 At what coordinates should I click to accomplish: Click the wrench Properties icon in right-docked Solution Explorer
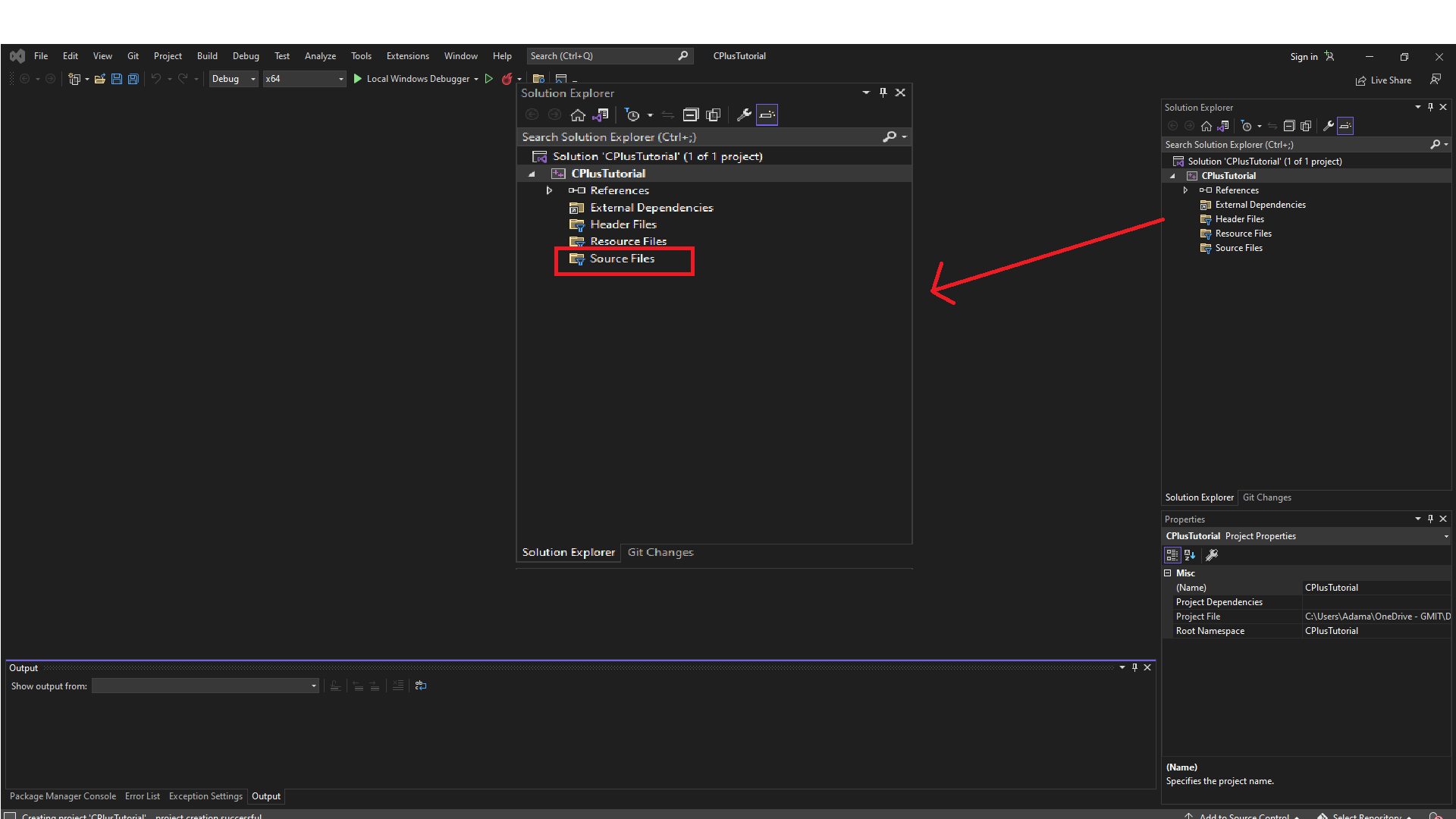pyautogui.click(x=1328, y=126)
